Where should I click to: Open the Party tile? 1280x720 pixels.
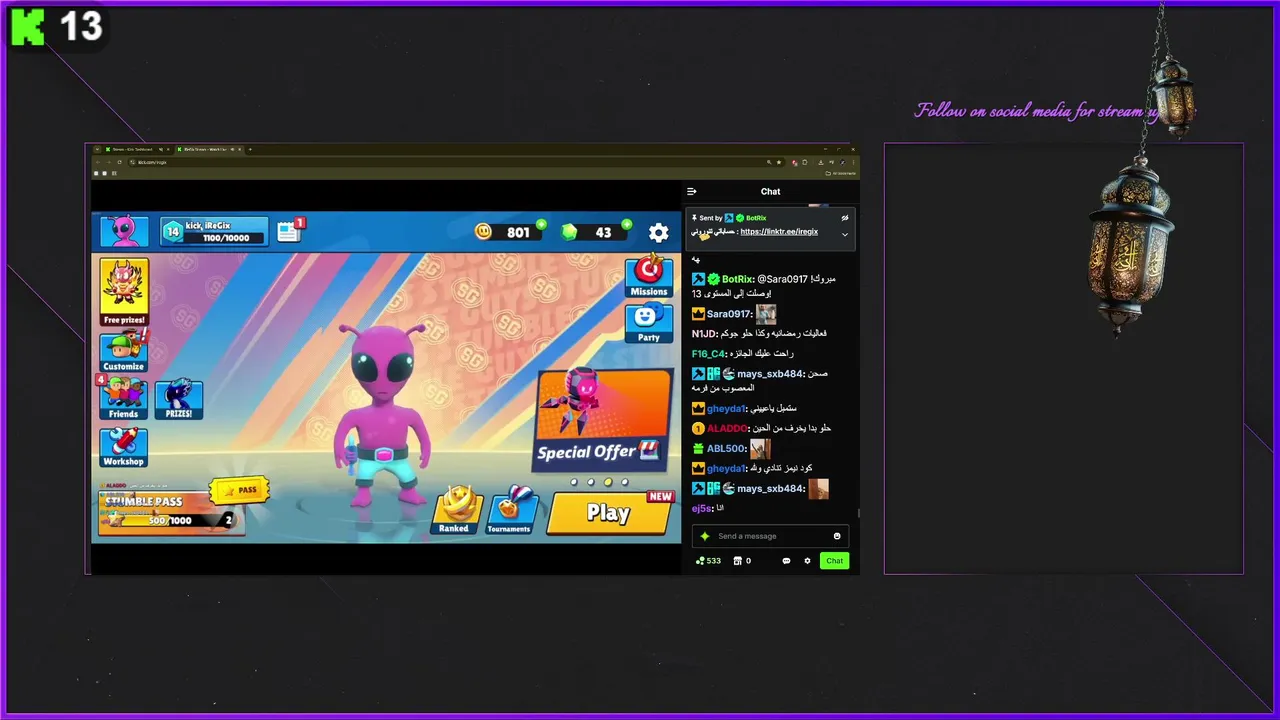point(649,323)
